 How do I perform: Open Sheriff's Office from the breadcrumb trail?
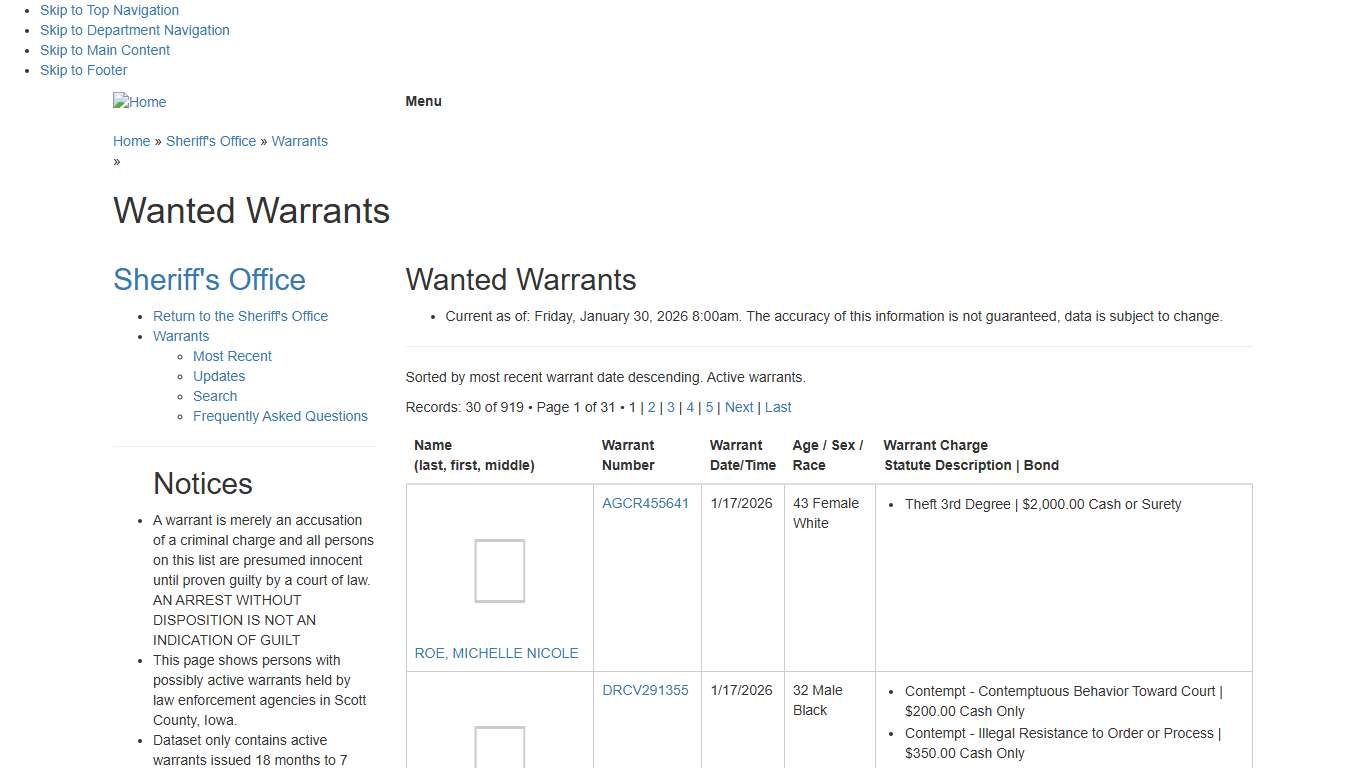pyautogui.click(x=211, y=141)
